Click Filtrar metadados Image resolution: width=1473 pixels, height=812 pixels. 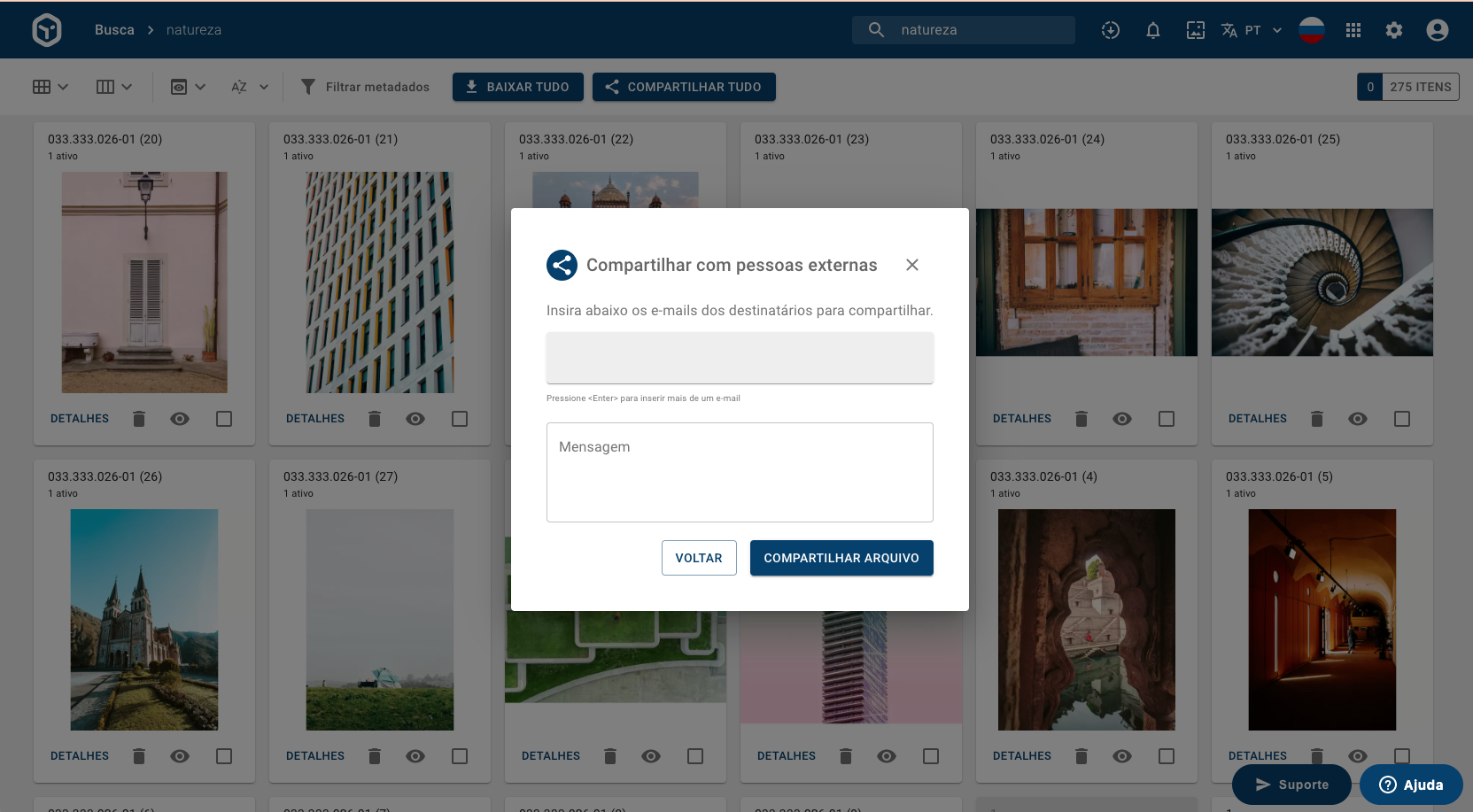click(377, 87)
